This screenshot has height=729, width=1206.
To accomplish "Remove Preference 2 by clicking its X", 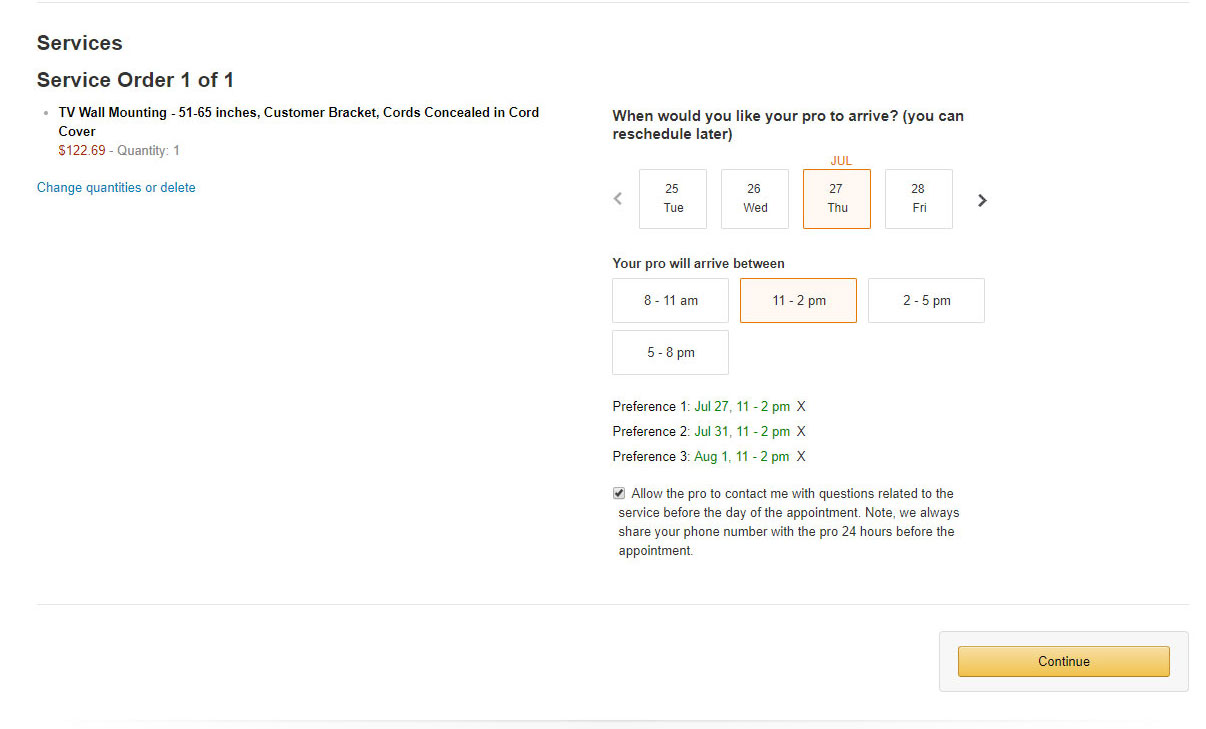I will coord(799,431).
